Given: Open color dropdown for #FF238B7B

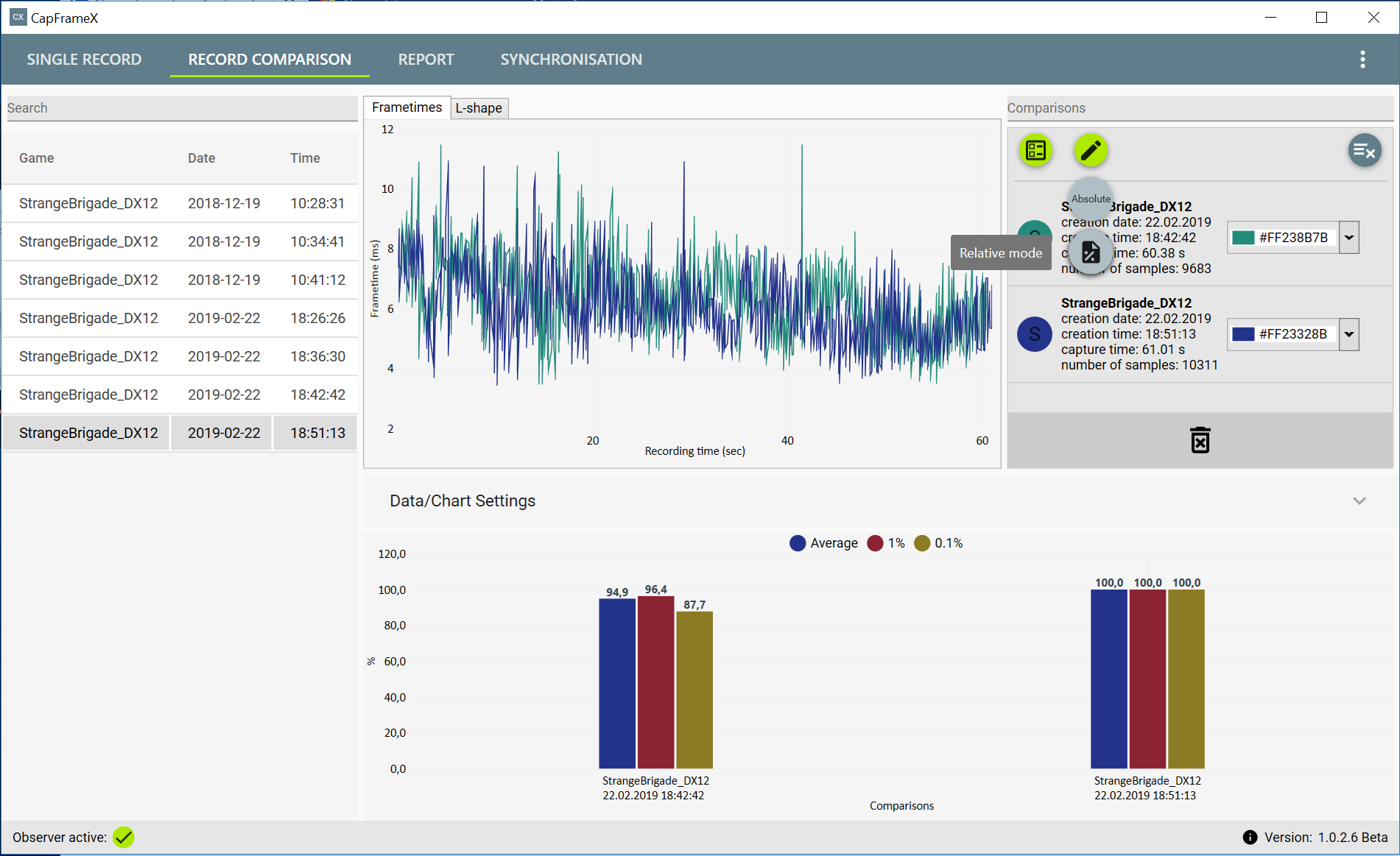Looking at the screenshot, I should coord(1348,238).
